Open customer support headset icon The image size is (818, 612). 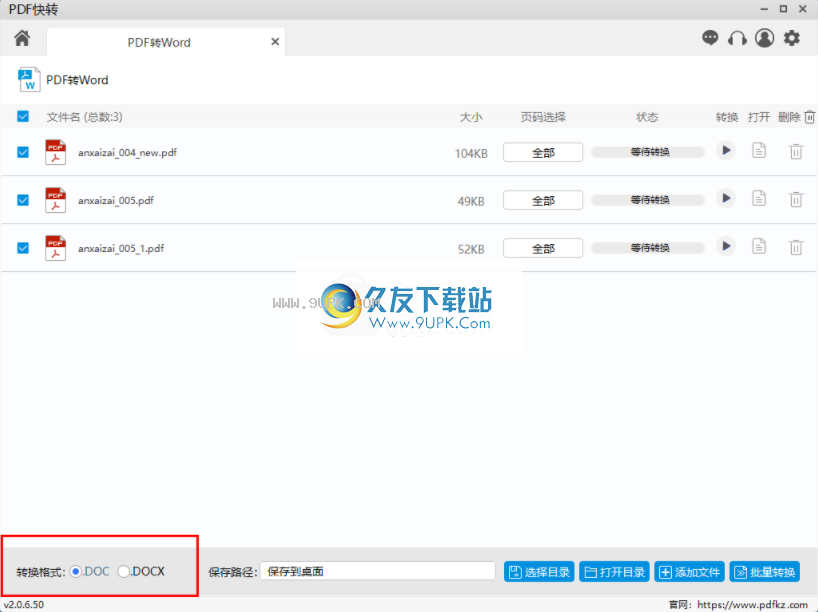737,38
